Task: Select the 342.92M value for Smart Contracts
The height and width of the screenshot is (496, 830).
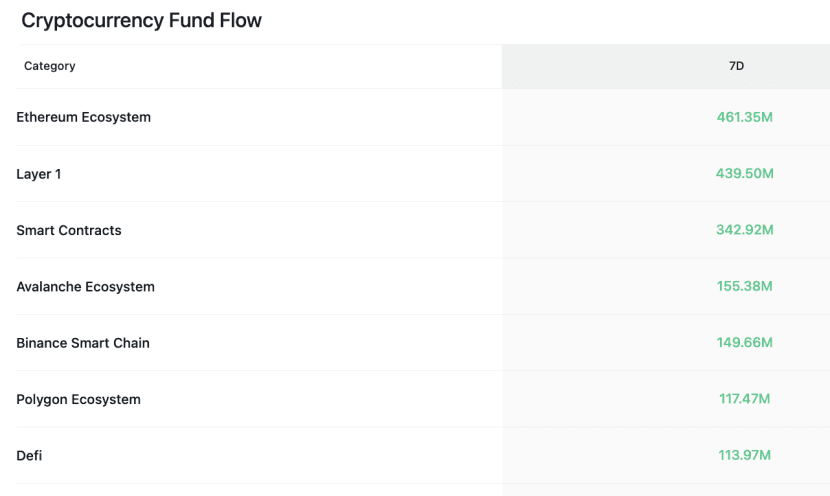Action: click(x=744, y=230)
